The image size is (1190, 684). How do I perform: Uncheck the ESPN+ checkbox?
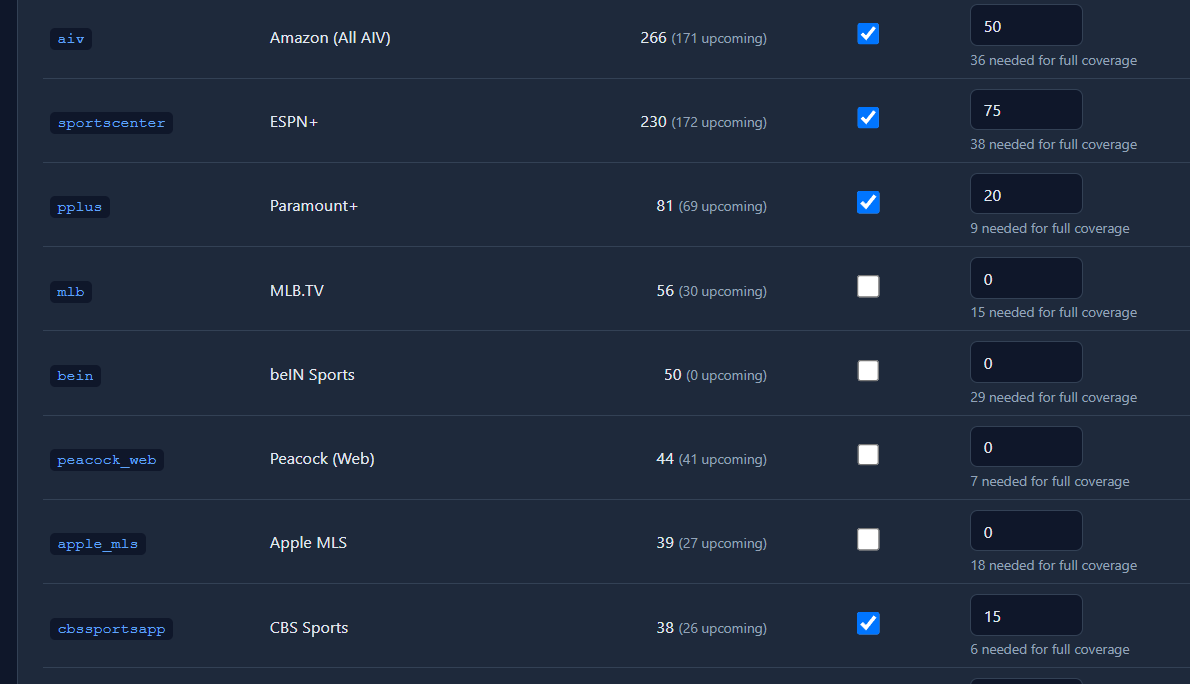[x=868, y=118]
